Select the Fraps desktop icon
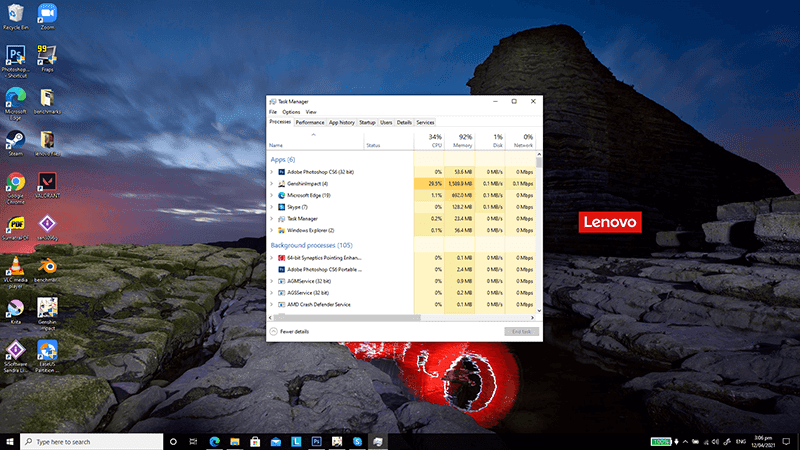800x450 pixels. coord(47,58)
